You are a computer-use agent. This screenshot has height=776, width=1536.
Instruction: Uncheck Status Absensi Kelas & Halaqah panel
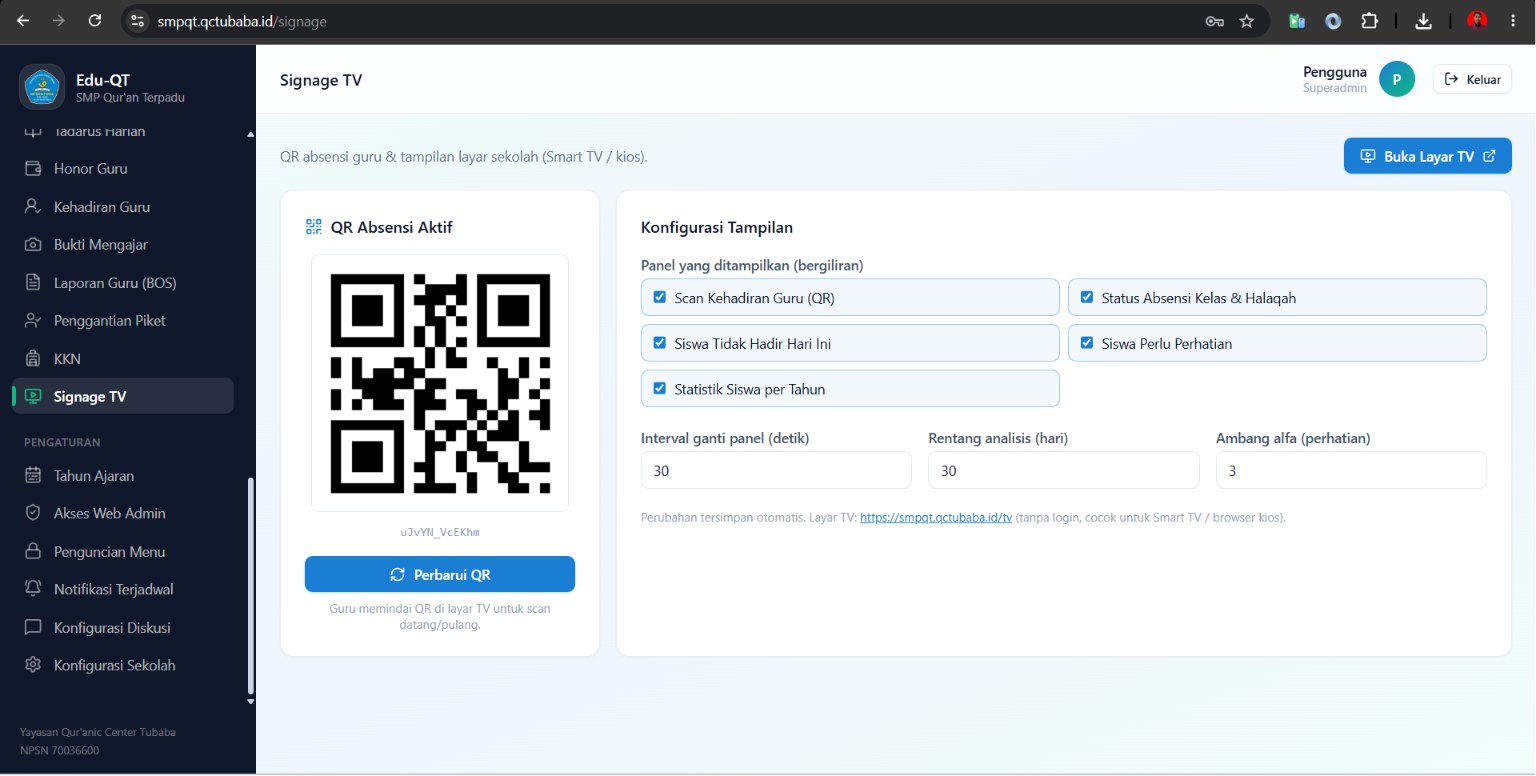point(1087,297)
